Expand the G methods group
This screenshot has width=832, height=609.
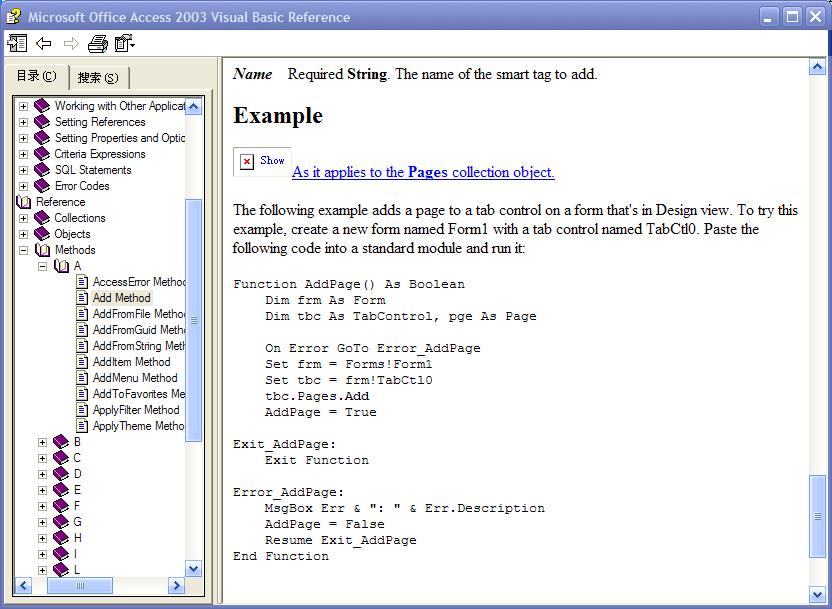coord(42,522)
